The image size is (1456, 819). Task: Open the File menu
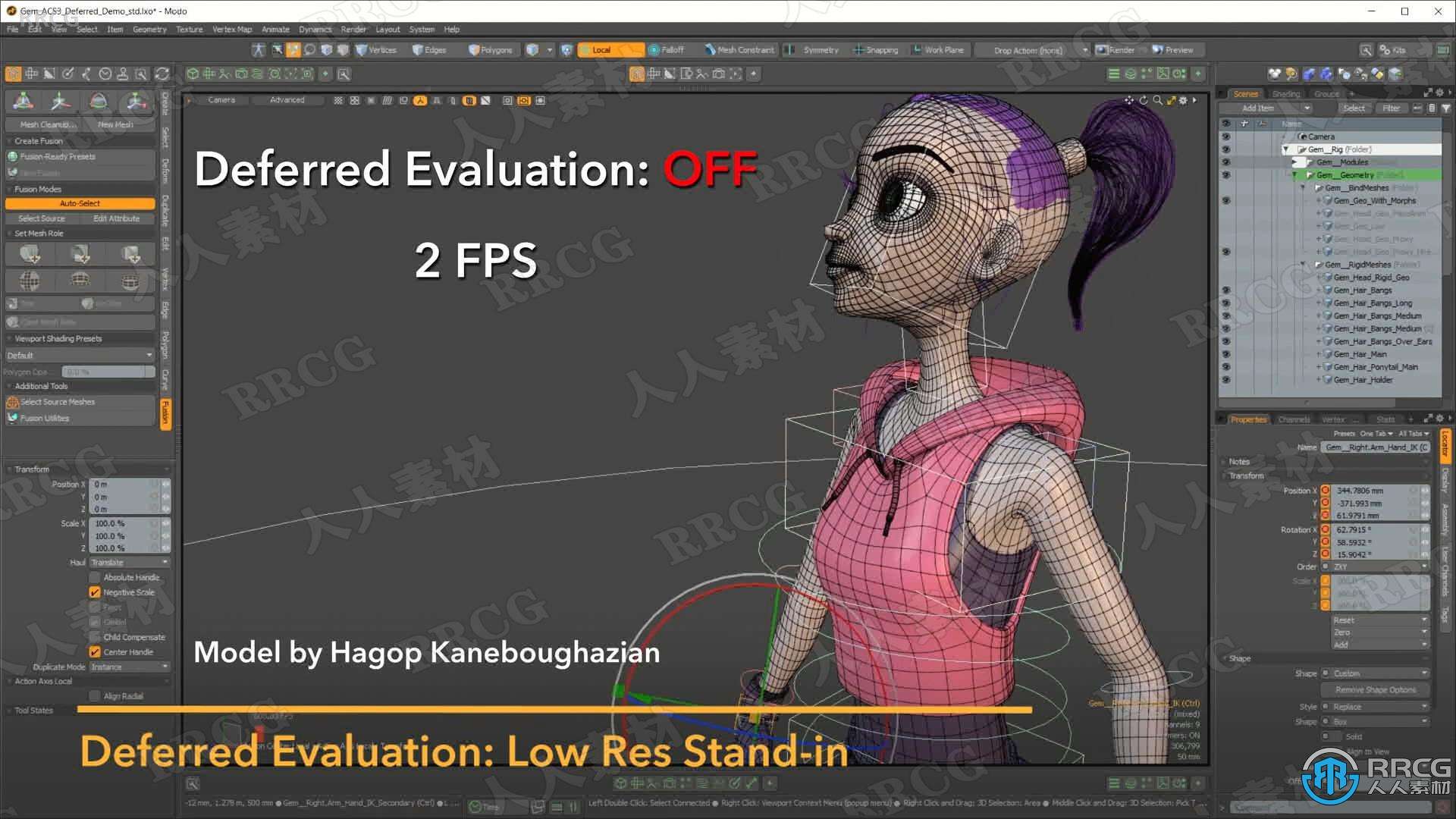[13, 30]
